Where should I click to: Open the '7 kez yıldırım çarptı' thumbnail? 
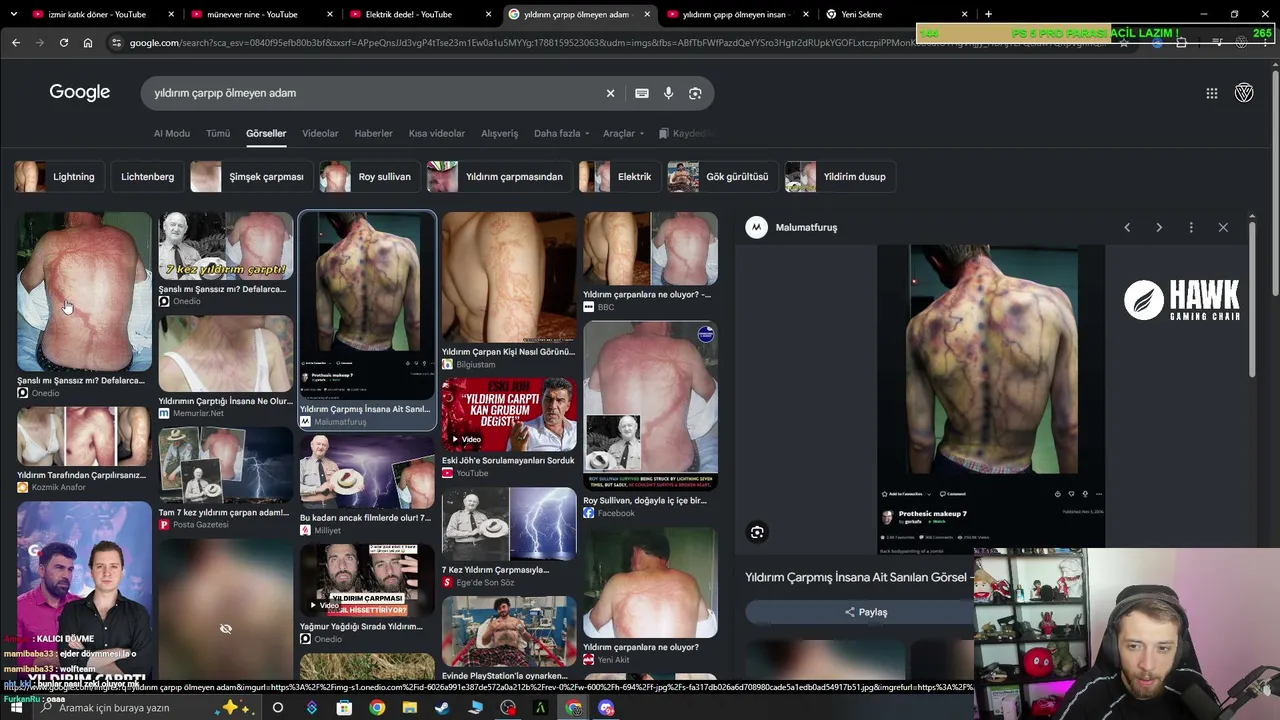[x=226, y=246]
